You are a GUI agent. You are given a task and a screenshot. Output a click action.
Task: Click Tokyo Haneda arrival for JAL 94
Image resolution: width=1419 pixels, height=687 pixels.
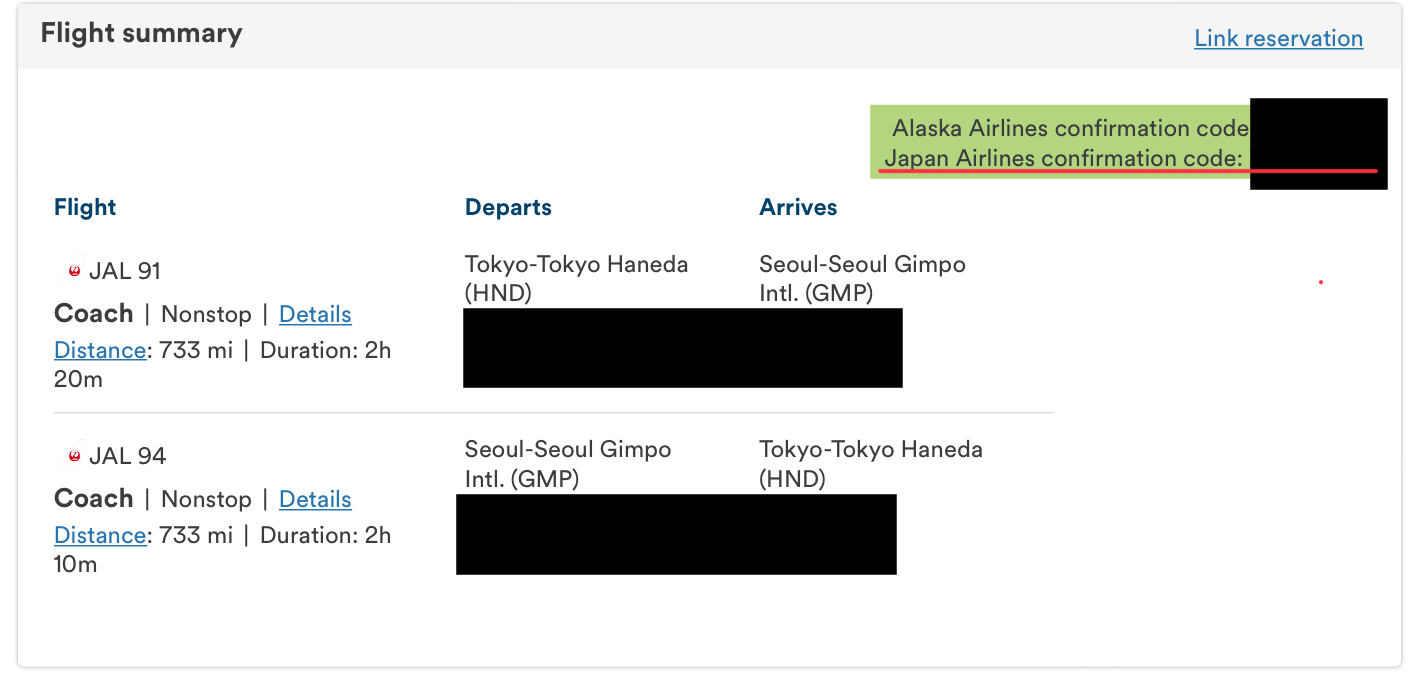pos(871,464)
